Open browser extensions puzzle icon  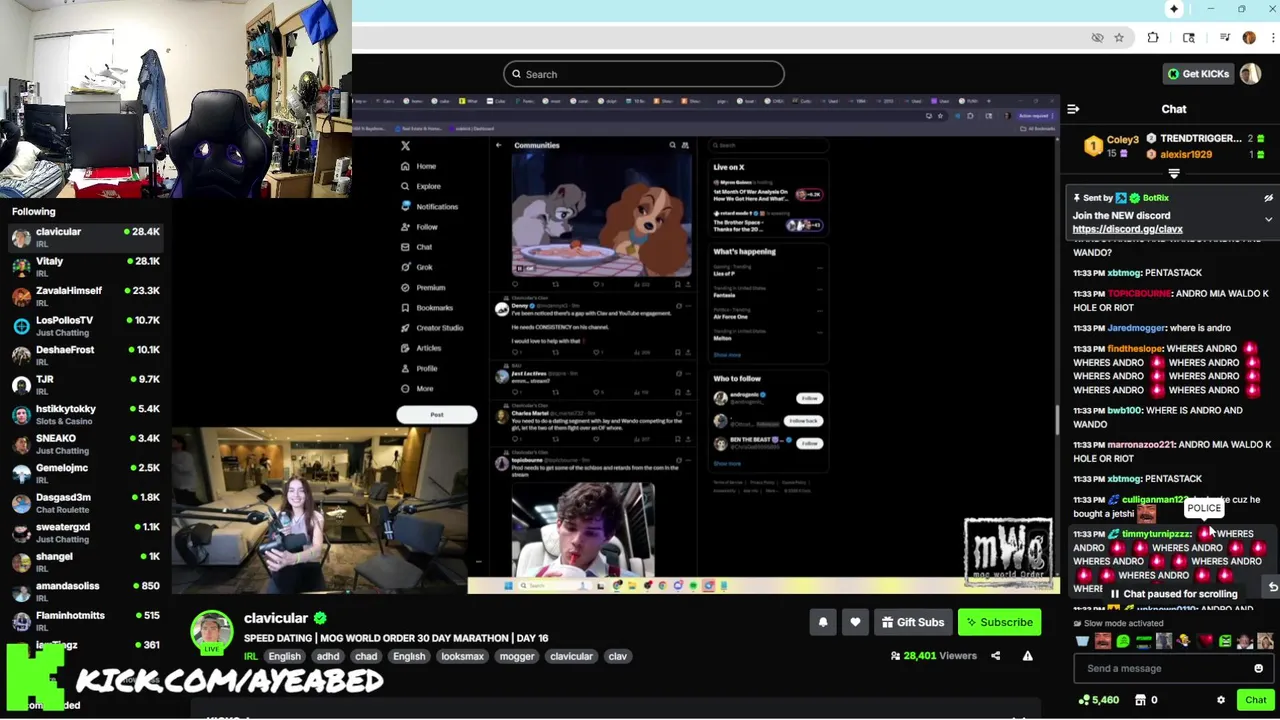point(1153,38)
